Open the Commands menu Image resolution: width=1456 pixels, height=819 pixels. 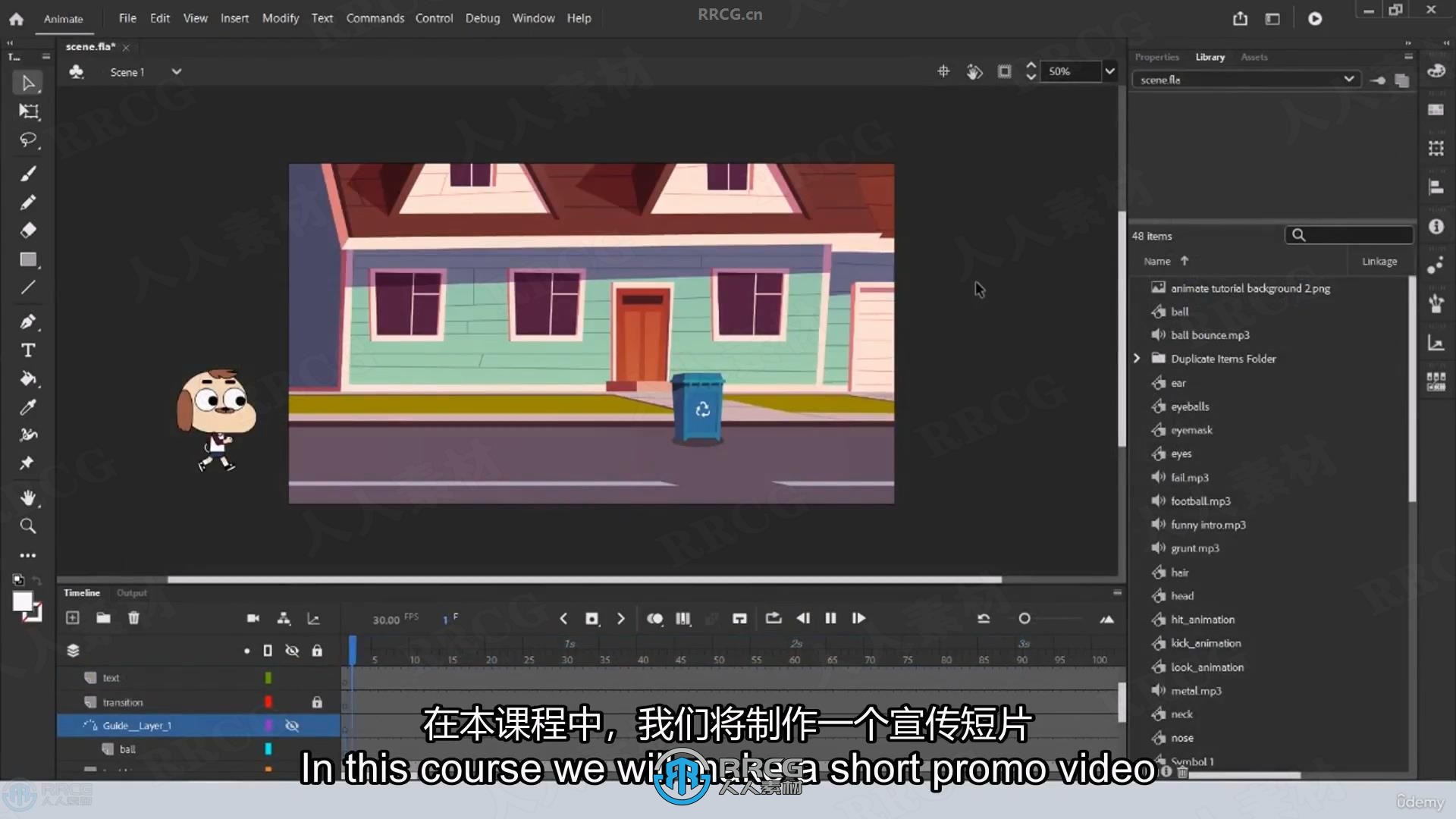[375, 18]
